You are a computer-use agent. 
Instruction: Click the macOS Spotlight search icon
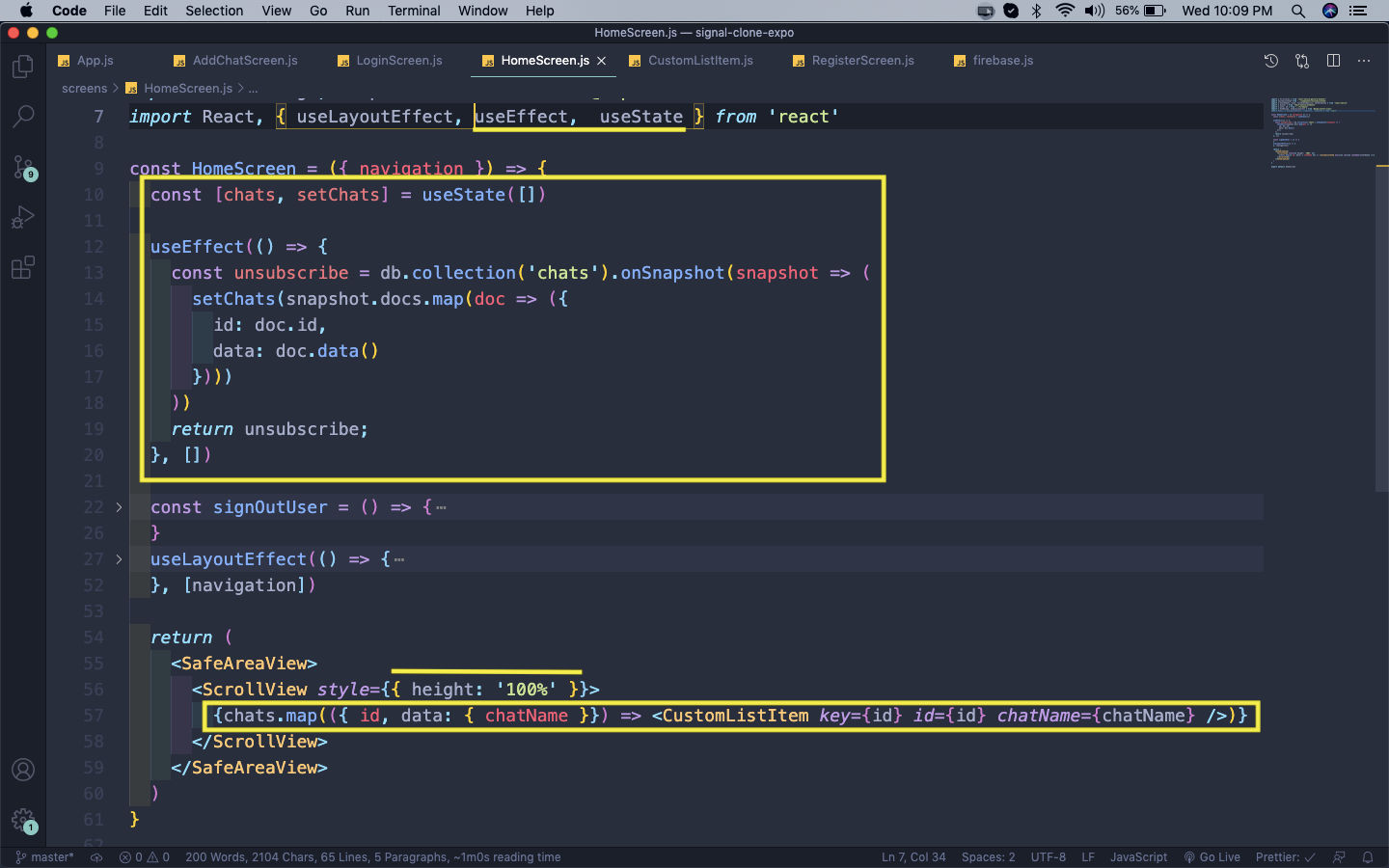tap(1298, 11)
